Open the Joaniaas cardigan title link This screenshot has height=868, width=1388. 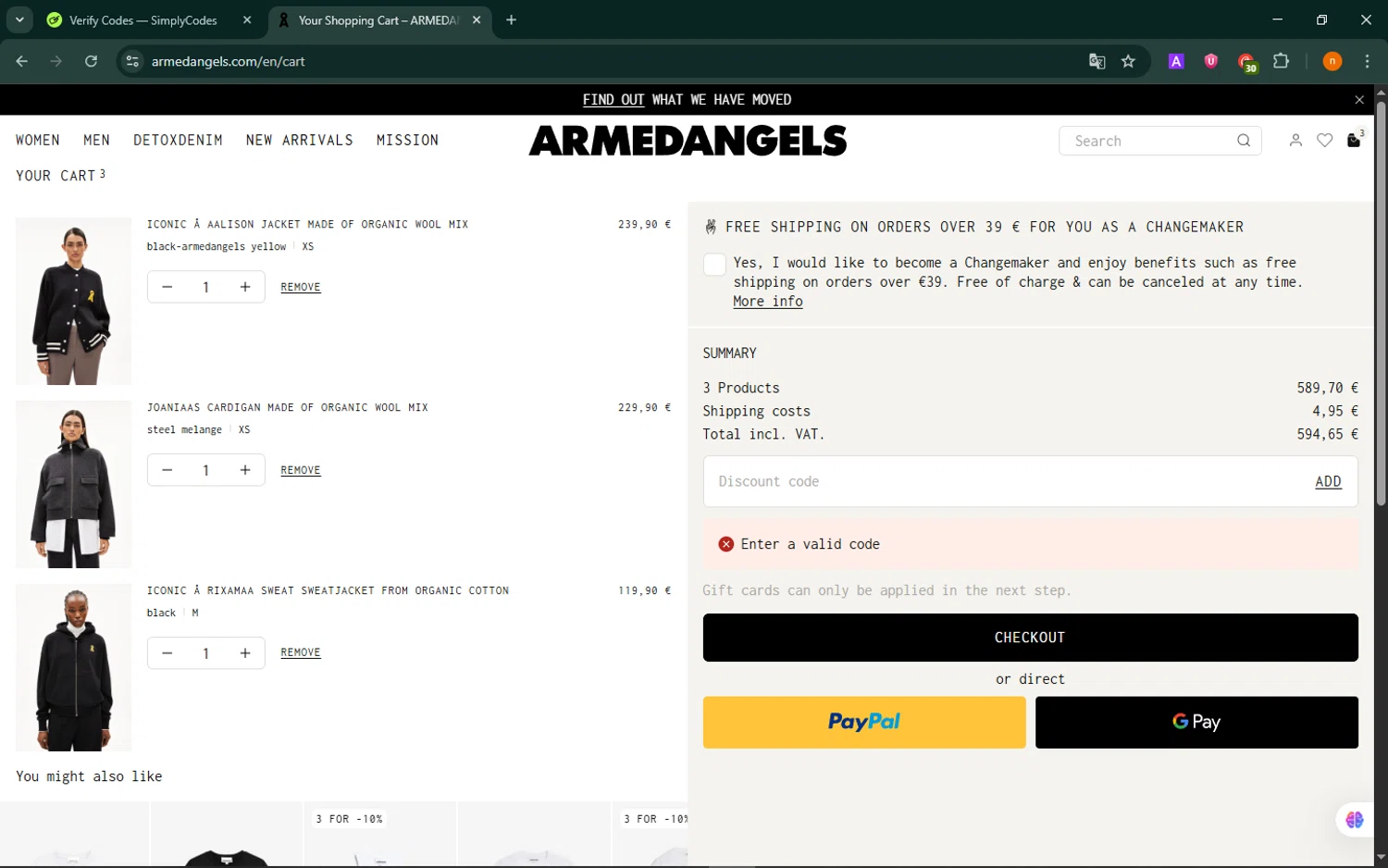pos(287,408)
